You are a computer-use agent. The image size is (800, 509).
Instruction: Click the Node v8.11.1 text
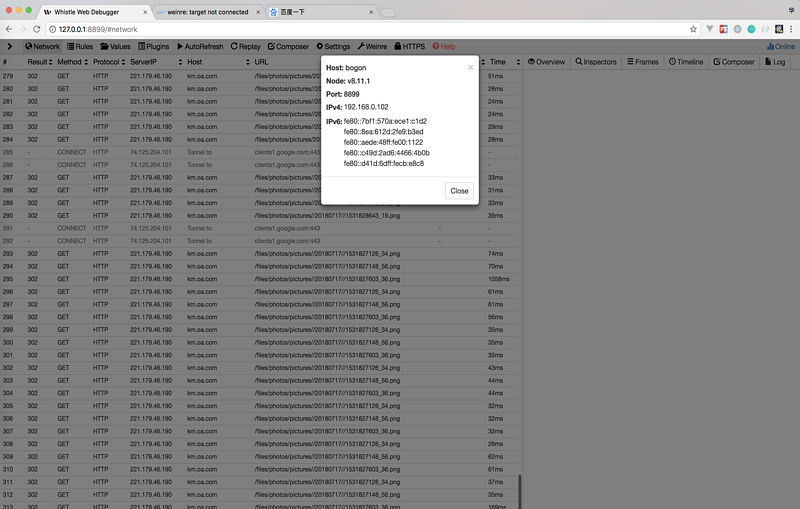(x=348, y=81)
